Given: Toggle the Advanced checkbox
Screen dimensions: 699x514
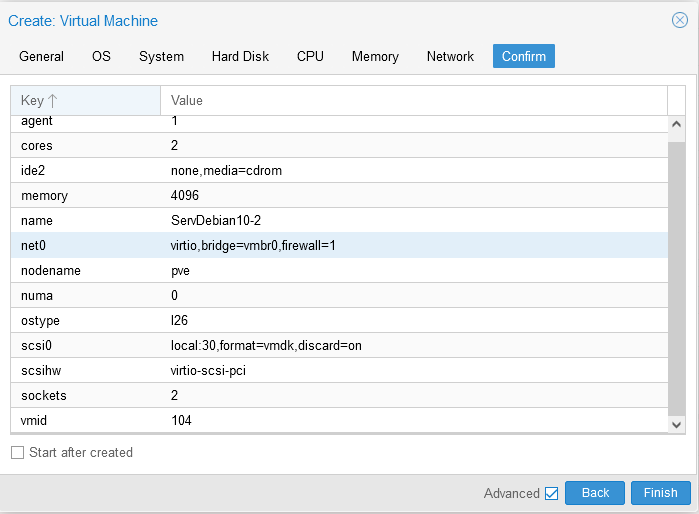Looking at the screenshot, I should click(551, 493).
